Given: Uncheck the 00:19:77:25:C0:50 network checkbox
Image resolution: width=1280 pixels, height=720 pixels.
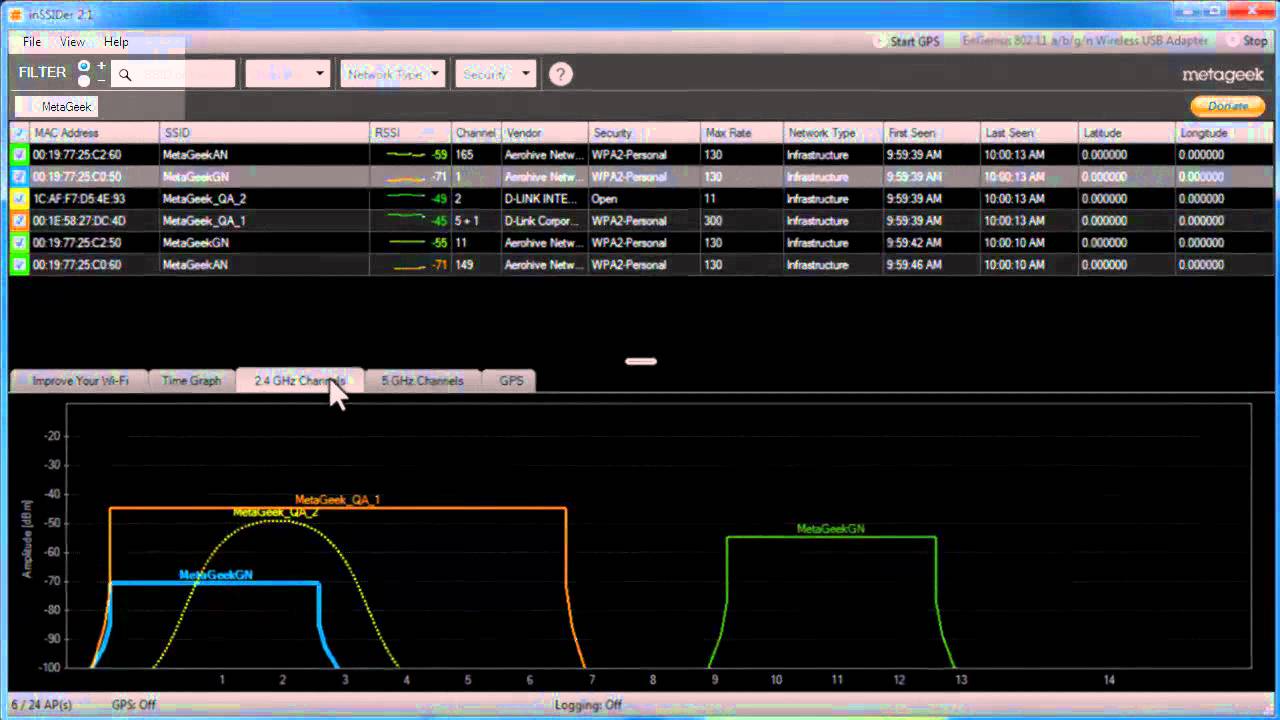Looking at the screenshot, I should coord(19,177).
